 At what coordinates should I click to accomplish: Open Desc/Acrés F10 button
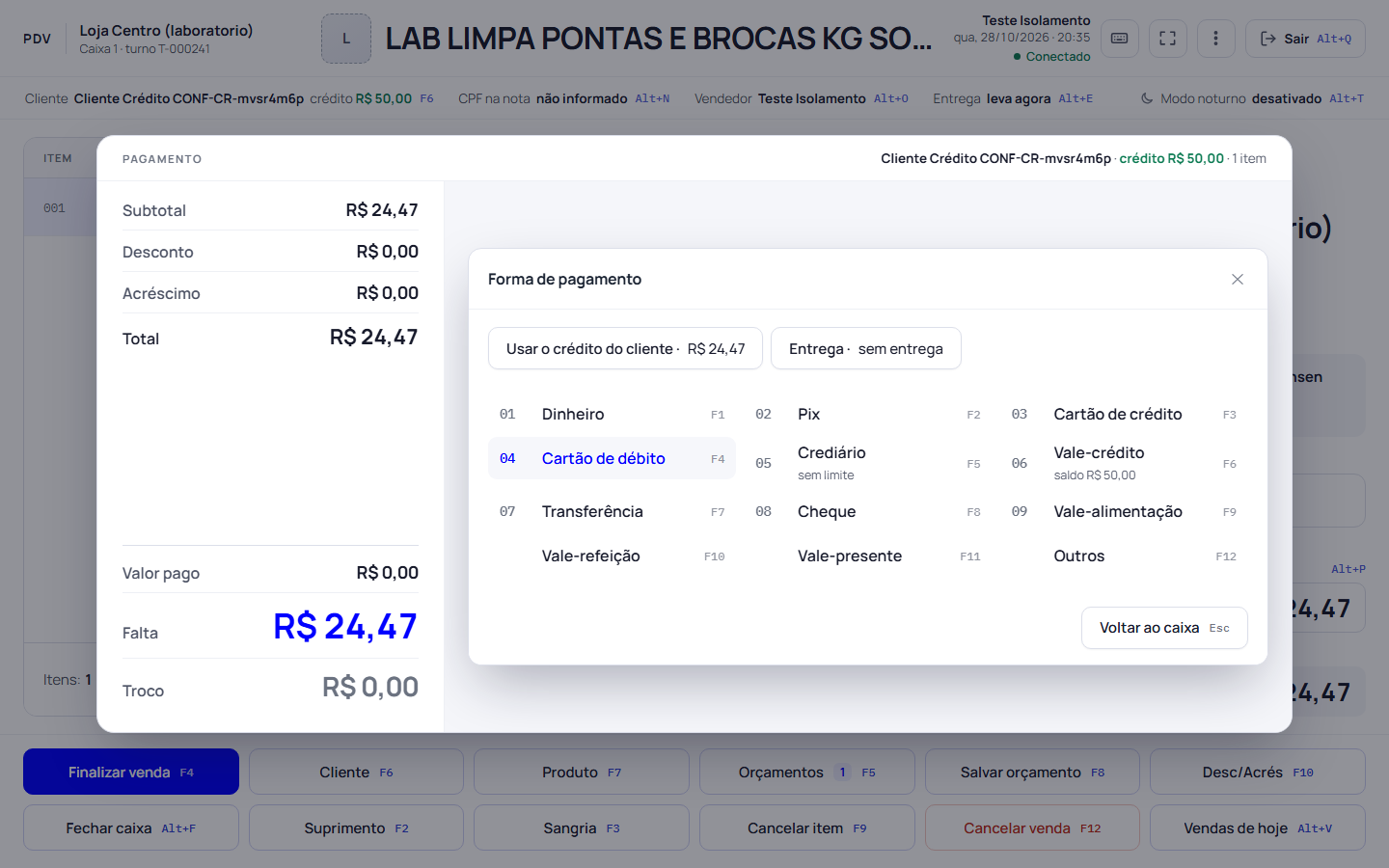pos(1258,772)
